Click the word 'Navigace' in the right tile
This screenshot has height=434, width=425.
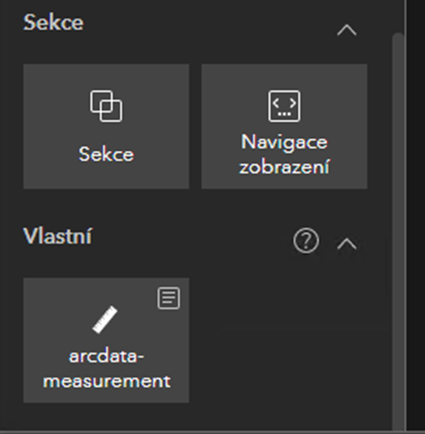click(284, 142)
